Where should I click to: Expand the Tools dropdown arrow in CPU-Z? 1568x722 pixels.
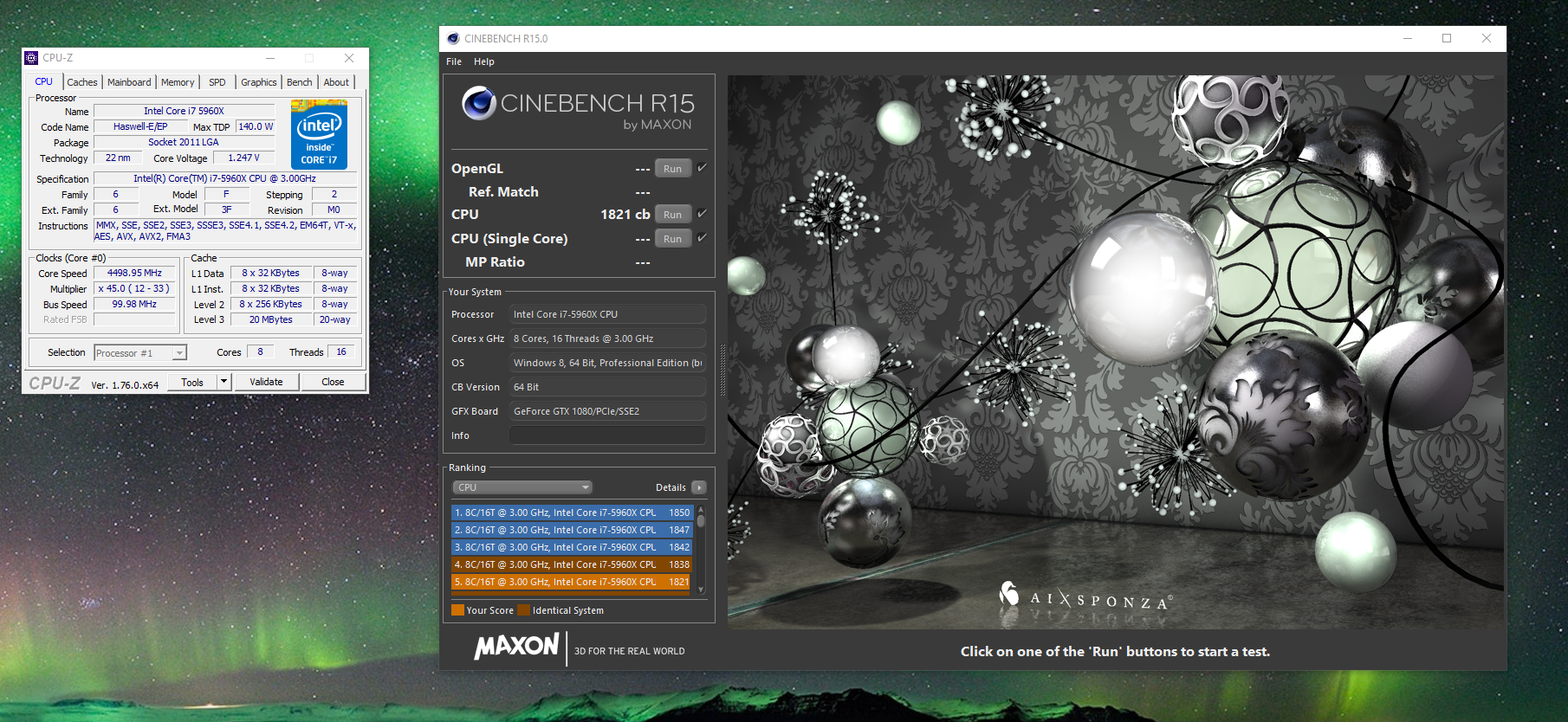[224, 382]
